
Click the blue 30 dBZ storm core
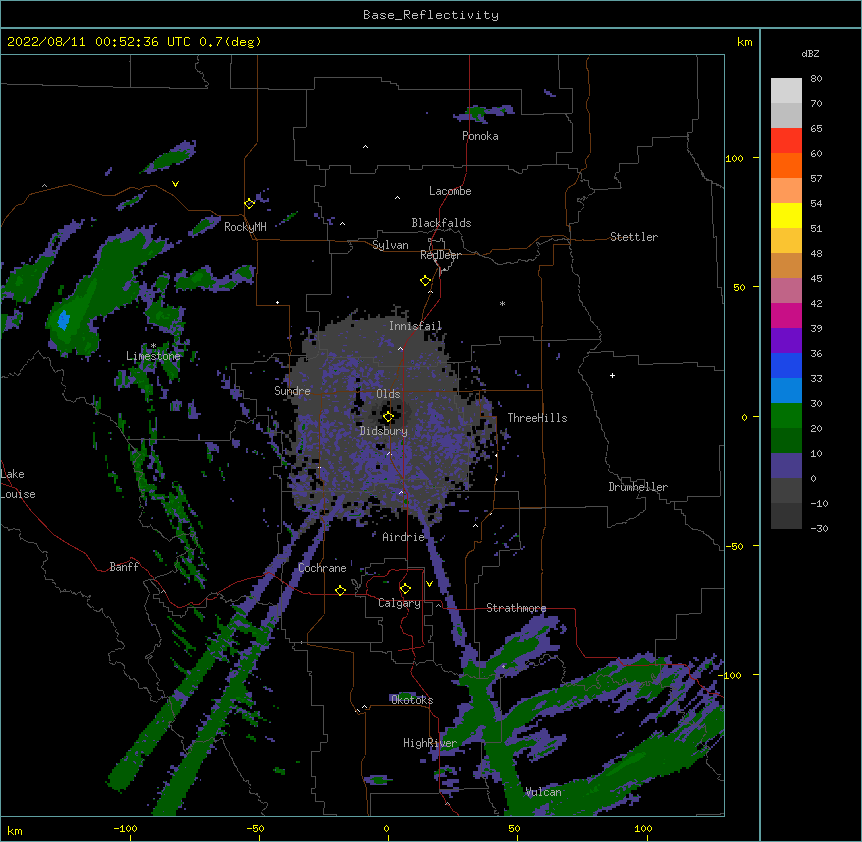coord(64,319)
